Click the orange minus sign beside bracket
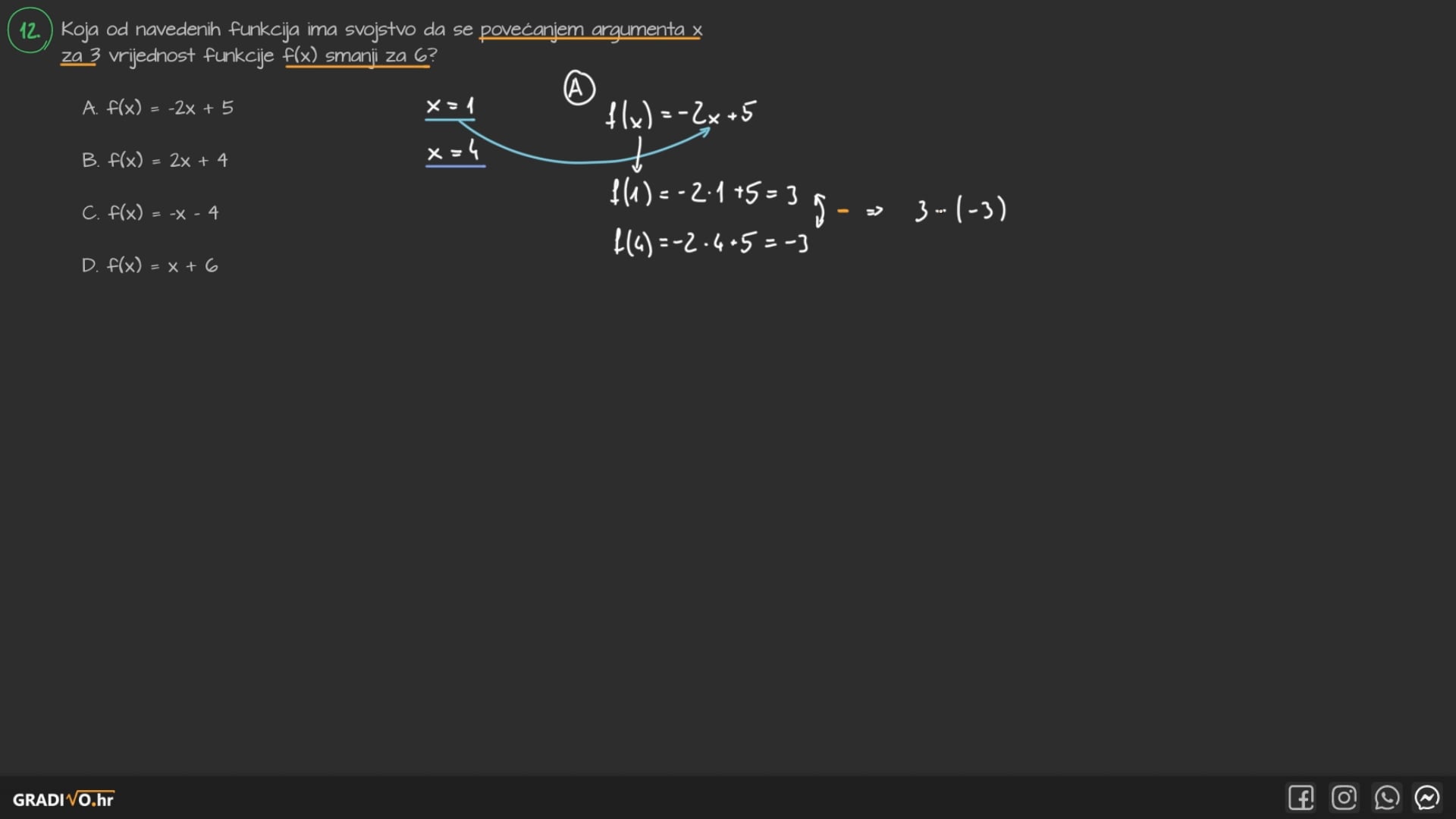1456x819 pixels. pos(843,211)
